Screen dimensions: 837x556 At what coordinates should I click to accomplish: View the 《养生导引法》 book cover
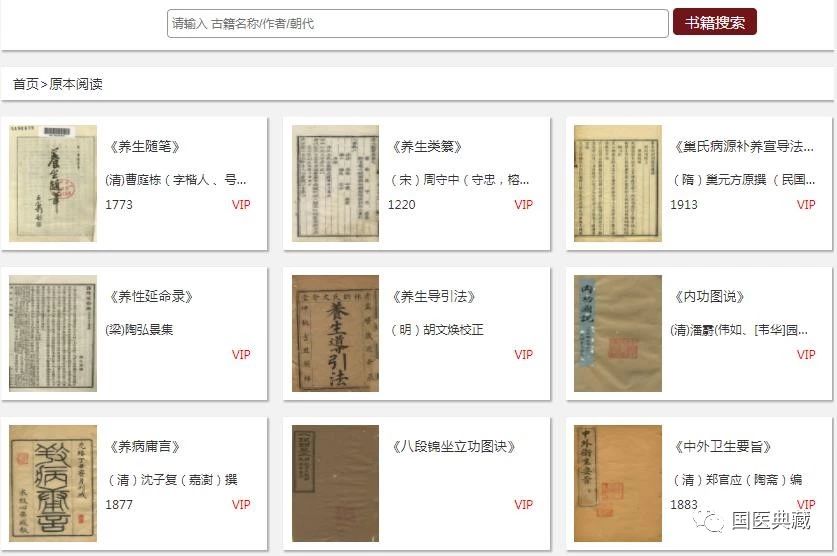click(x=335, y=333)
